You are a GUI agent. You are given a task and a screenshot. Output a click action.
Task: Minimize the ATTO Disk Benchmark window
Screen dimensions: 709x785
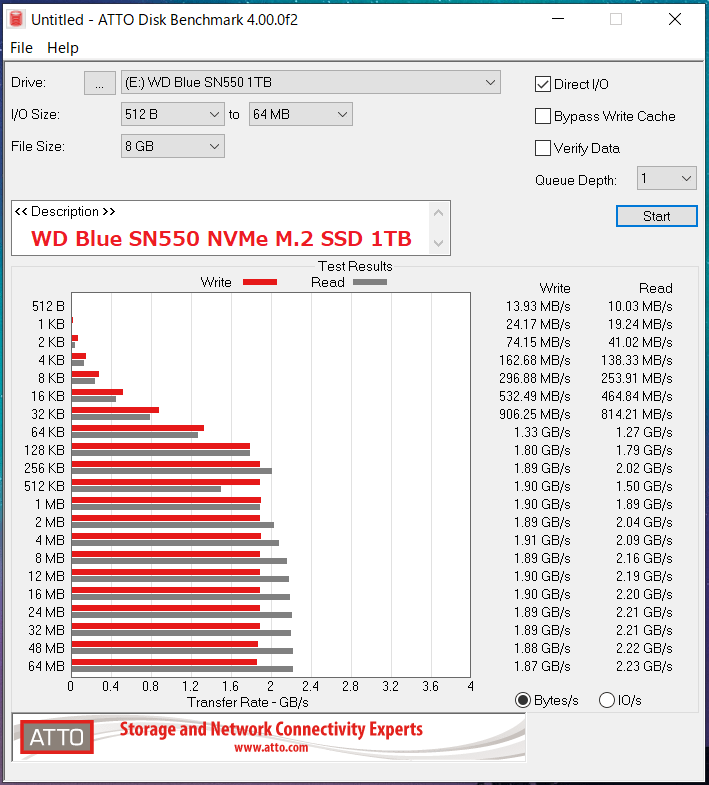point(558,19)
